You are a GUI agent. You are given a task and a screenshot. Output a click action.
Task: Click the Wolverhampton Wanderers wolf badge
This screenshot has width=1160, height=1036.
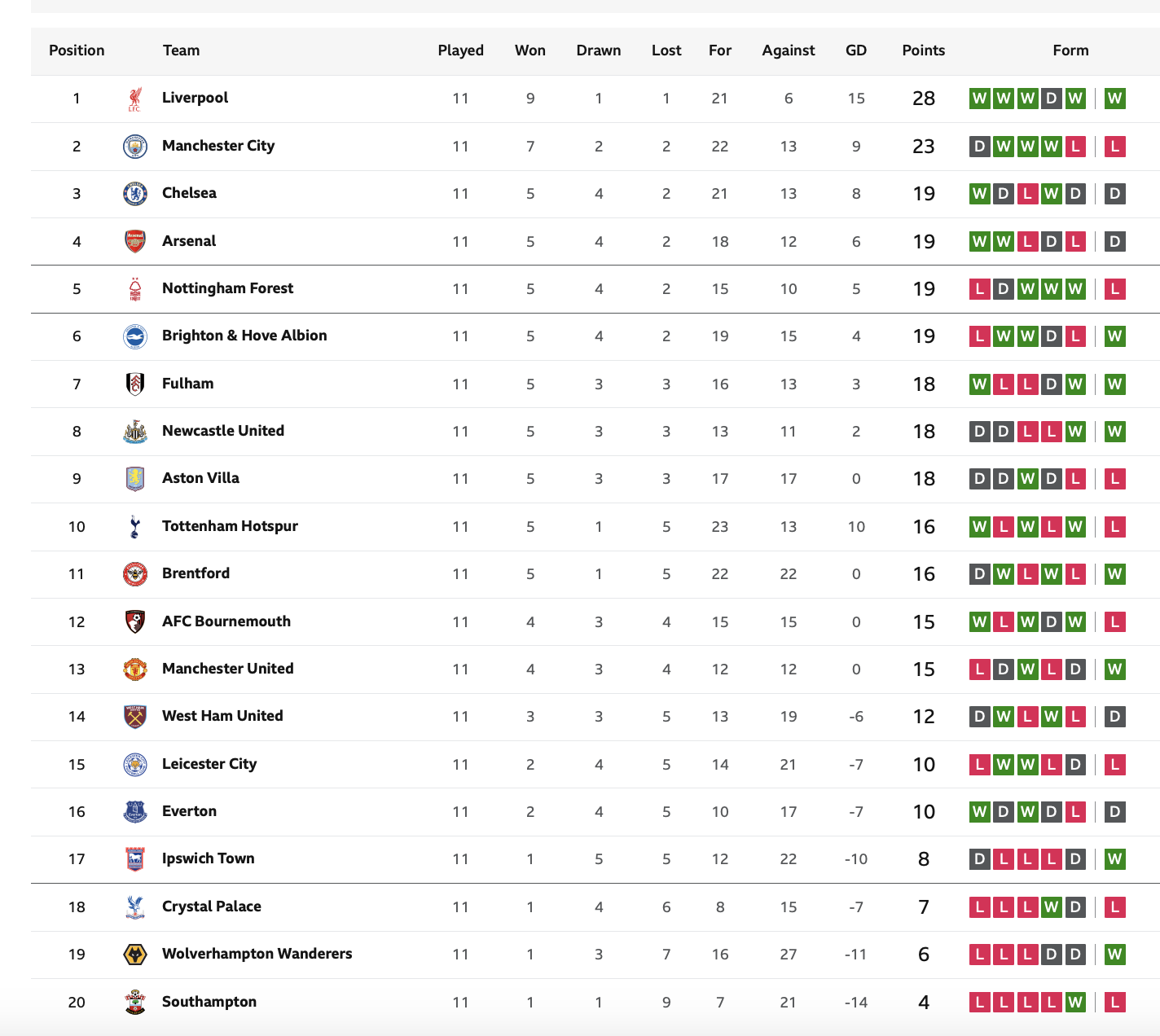pyautogui.click(x=134, y=954)
